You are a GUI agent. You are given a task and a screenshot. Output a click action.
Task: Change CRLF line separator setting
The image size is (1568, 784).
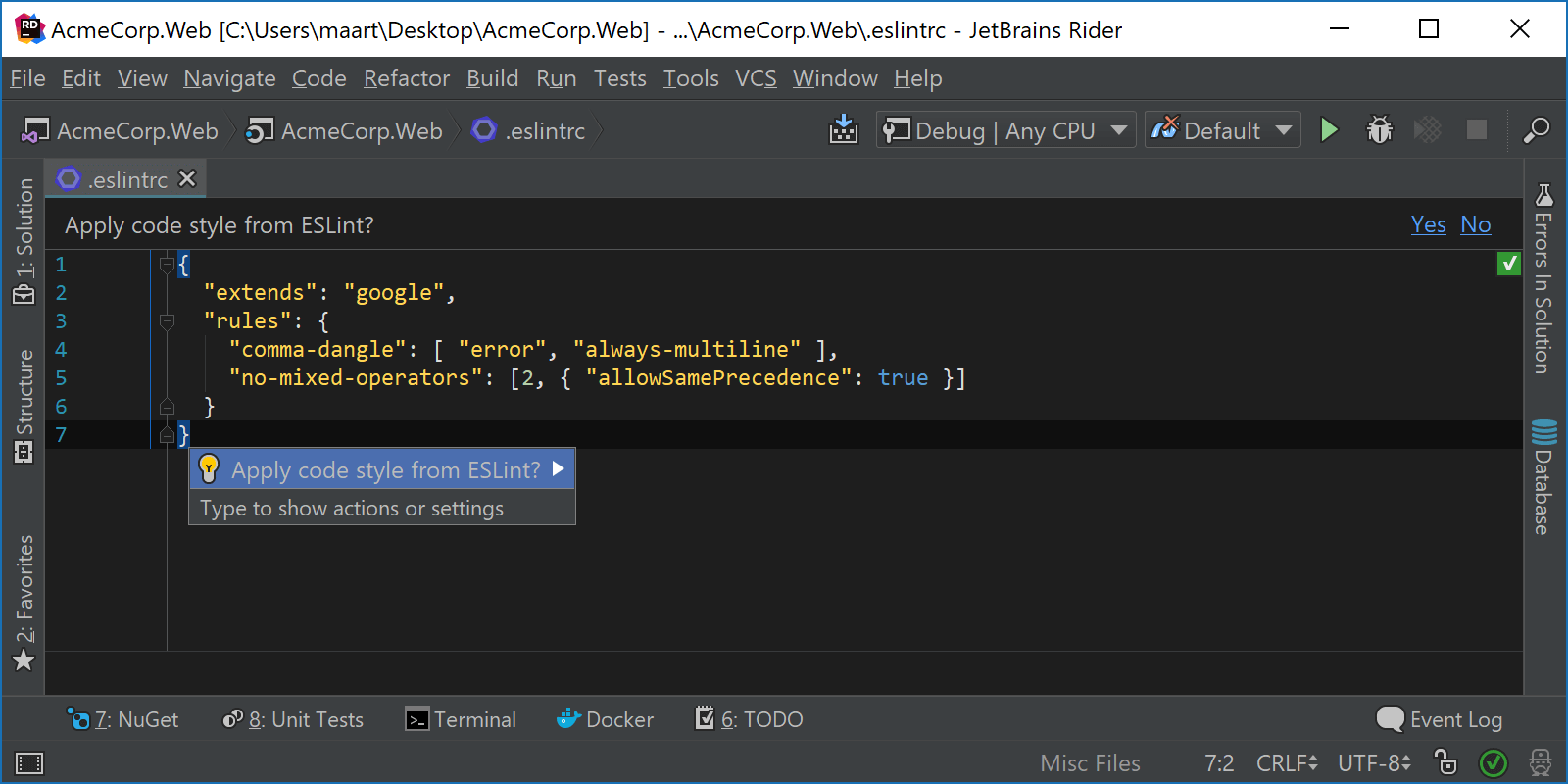pos(1287,762)
